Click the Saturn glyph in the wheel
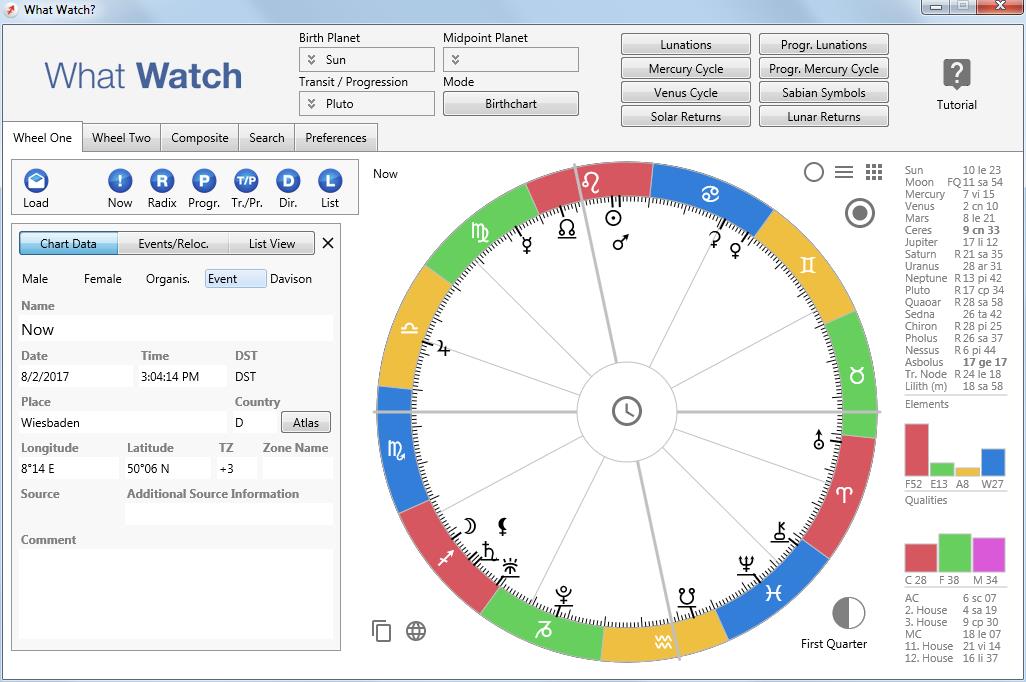Image resolution: width=1026 pixels, height=682 pixels. (x=489, y=550)
